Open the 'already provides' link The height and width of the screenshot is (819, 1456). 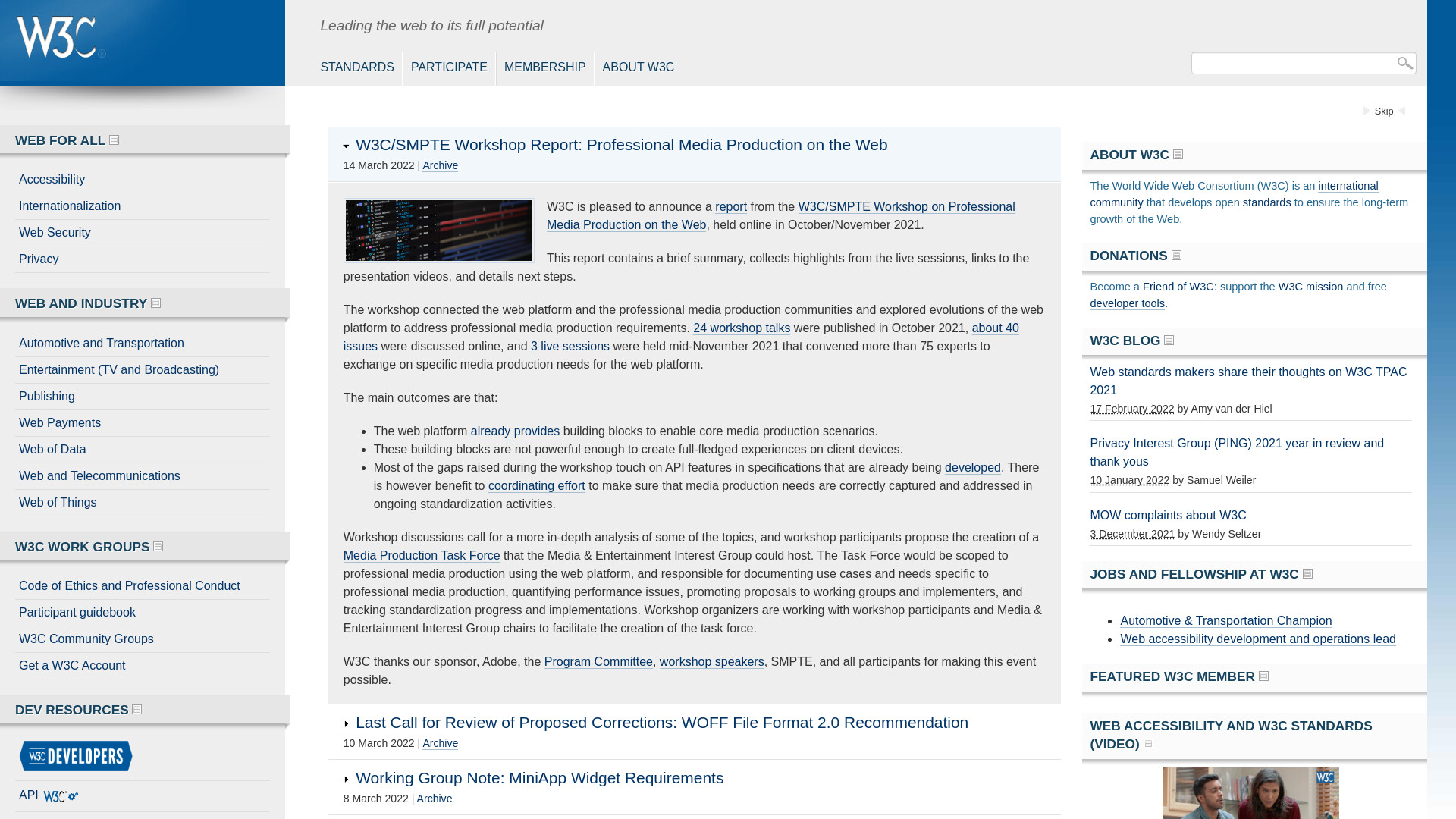click(515, 431)
